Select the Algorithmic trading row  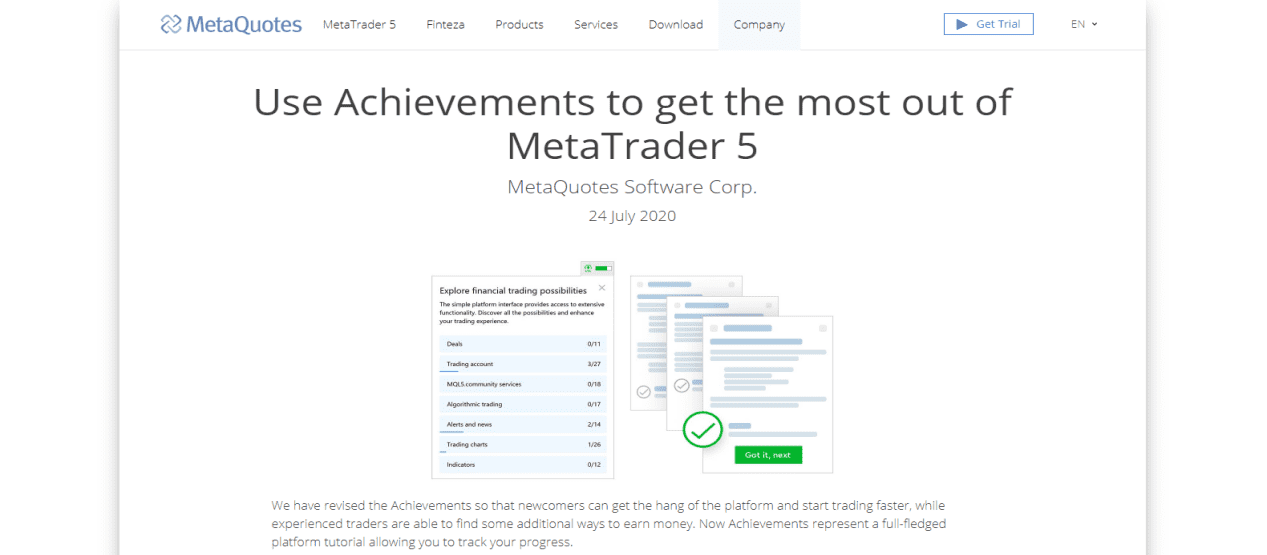[x=523, y=404]
